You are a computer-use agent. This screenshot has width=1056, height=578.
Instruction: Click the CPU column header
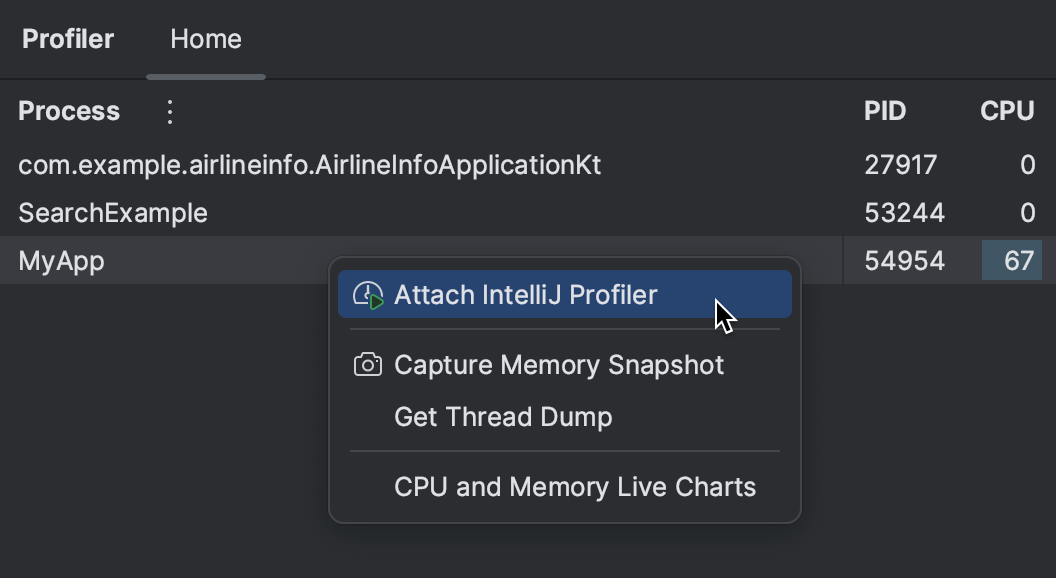coord(1009,111)
